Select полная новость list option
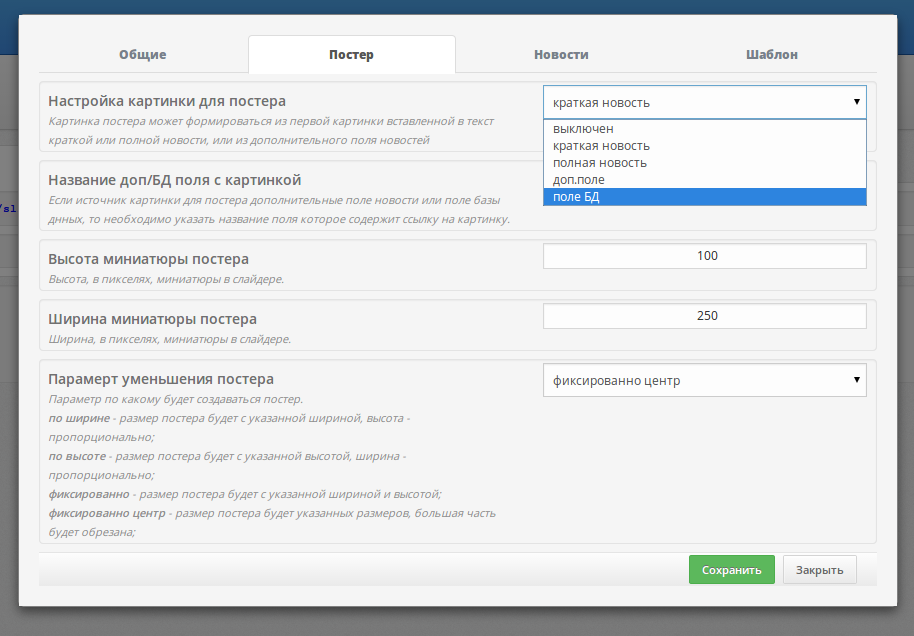Image resolution: width=914 pixels, height=636 pixels. [x=600, y=163]
